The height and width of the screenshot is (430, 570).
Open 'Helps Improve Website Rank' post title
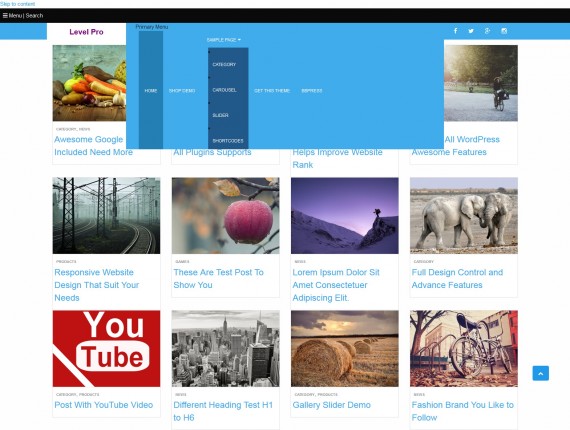coord(337,158)
